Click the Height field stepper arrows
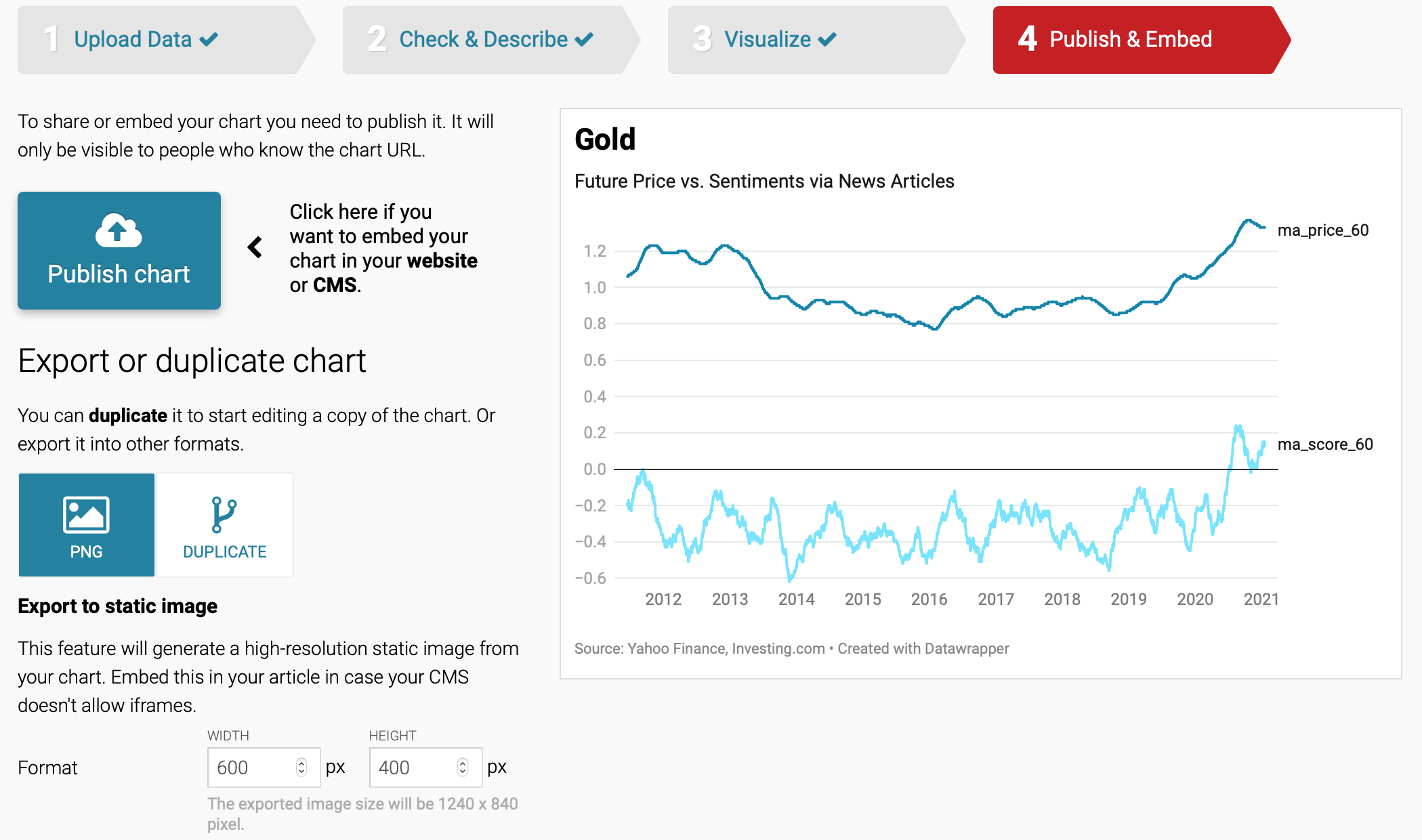The image size is (1422, 840). coord(463,767)
